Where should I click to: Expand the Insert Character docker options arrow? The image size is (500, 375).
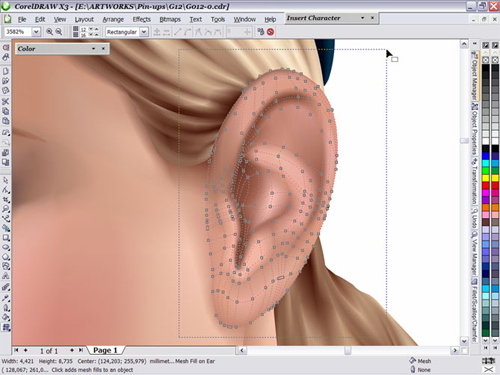[x=362, y=18]
